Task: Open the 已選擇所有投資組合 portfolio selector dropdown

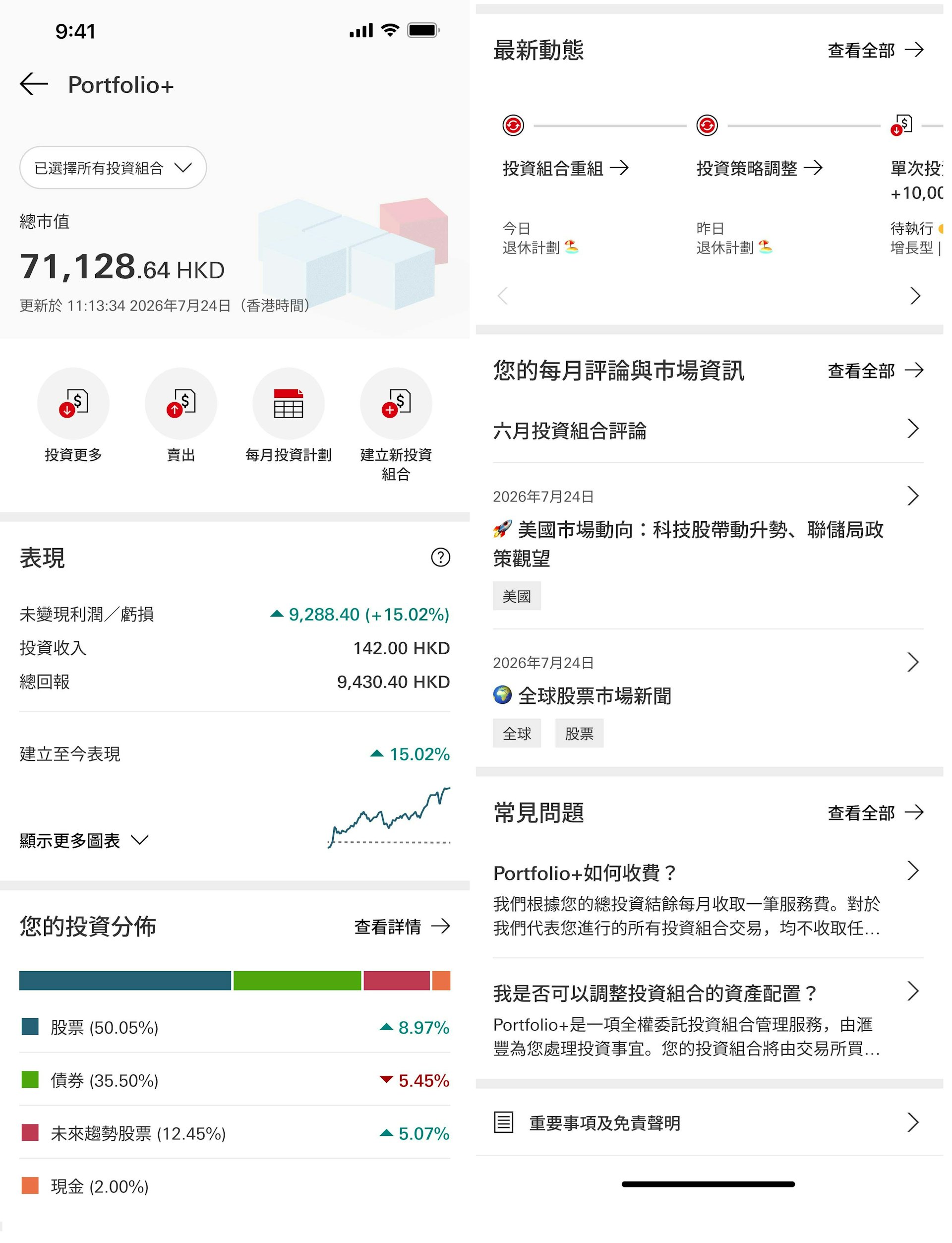Action: click(114, 168)
